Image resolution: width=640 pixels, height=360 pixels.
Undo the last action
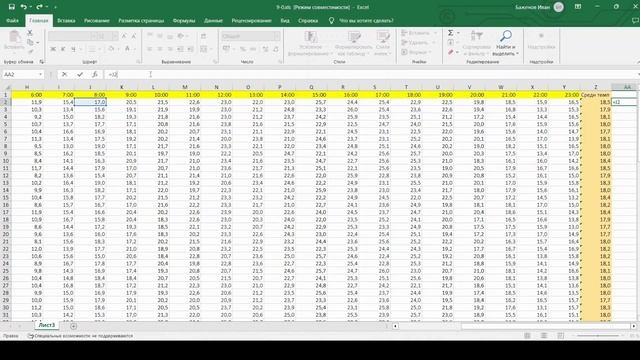[24, 7]
